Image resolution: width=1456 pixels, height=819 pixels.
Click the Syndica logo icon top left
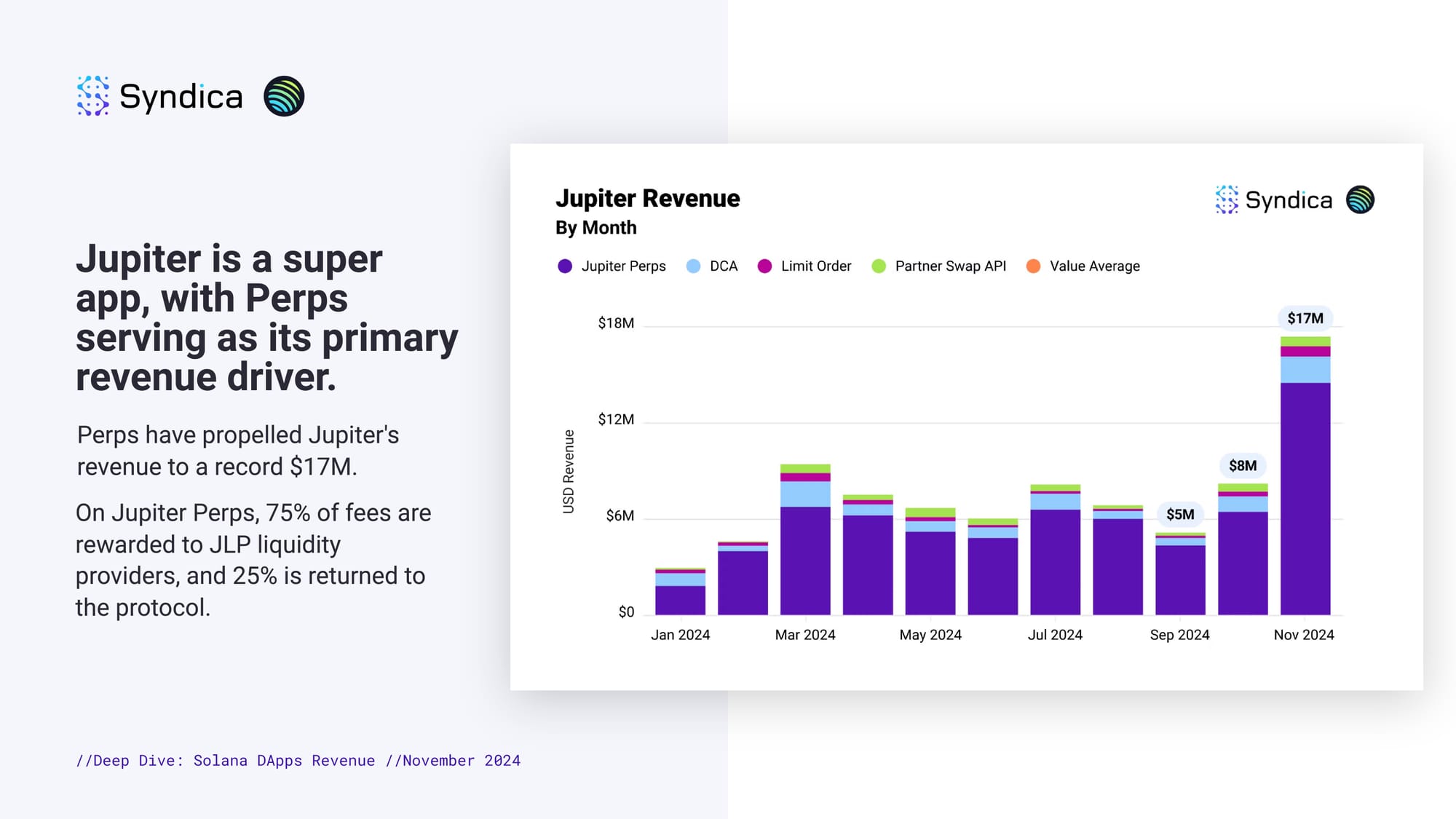[93, 96]
